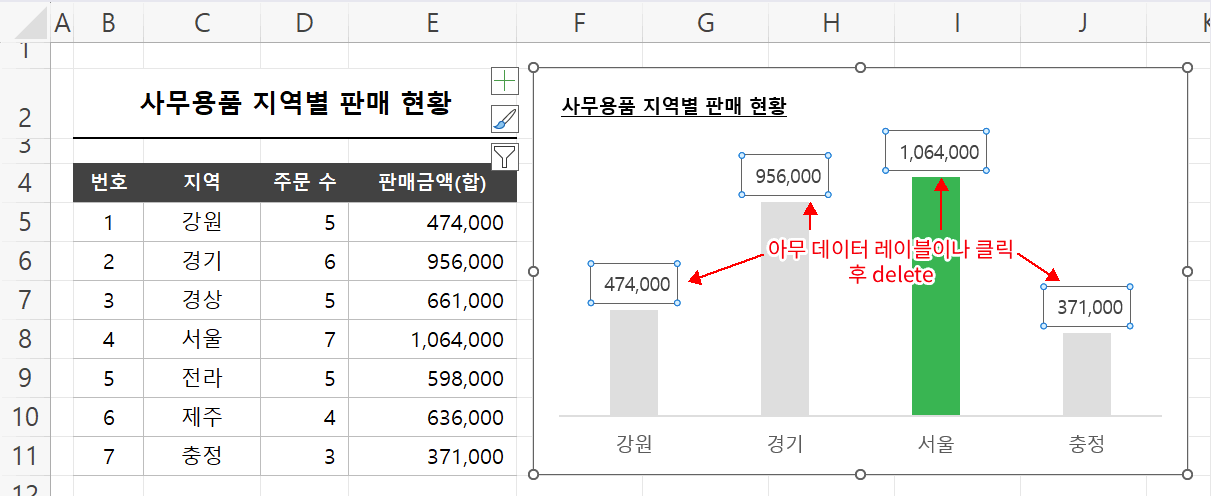The width and height of the screenshot is (1211, 496).
Task: Click the sheet title cell 사무용품 지역별 판매 현황
Action: tap(295, 103)
